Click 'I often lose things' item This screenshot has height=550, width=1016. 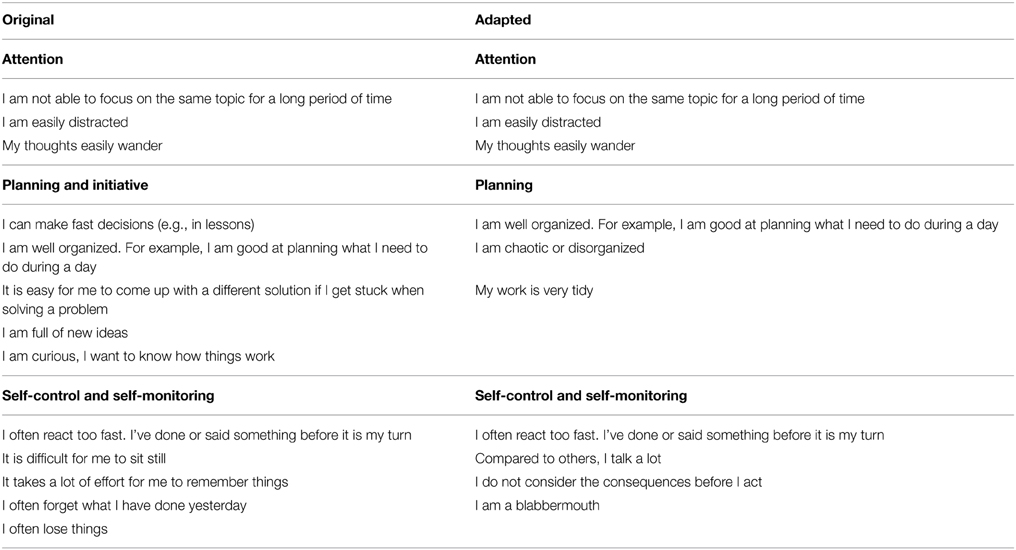[55, 528]
